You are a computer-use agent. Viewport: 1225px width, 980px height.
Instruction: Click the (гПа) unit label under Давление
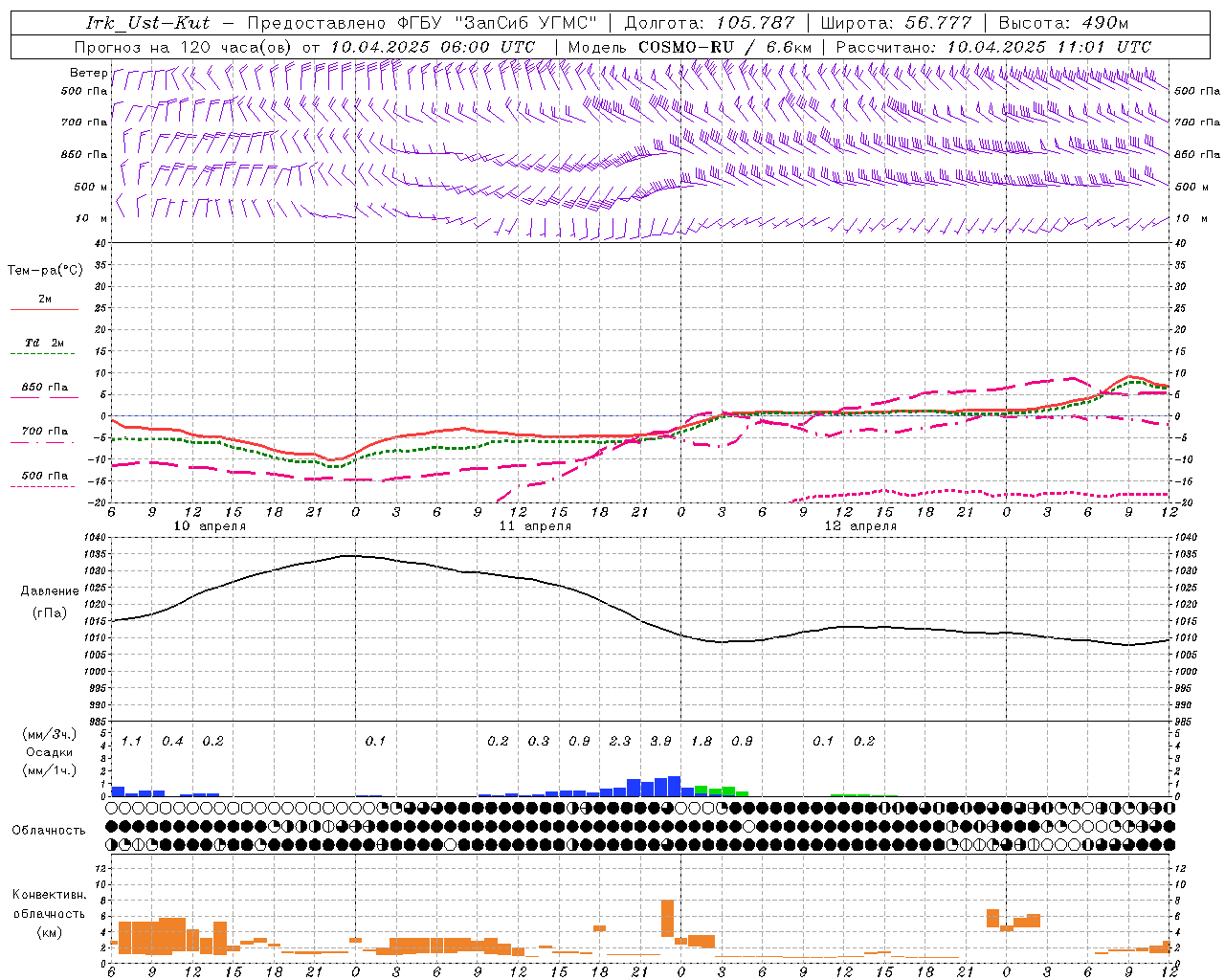pos(50,612)
